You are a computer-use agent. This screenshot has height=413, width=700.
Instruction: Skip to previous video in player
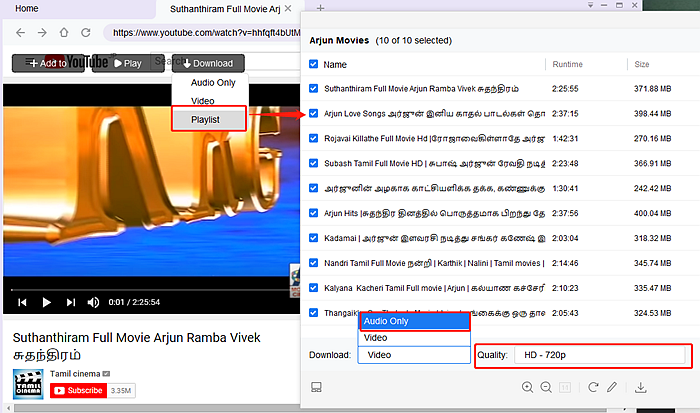pyautogui.click(x=22, y=302)
